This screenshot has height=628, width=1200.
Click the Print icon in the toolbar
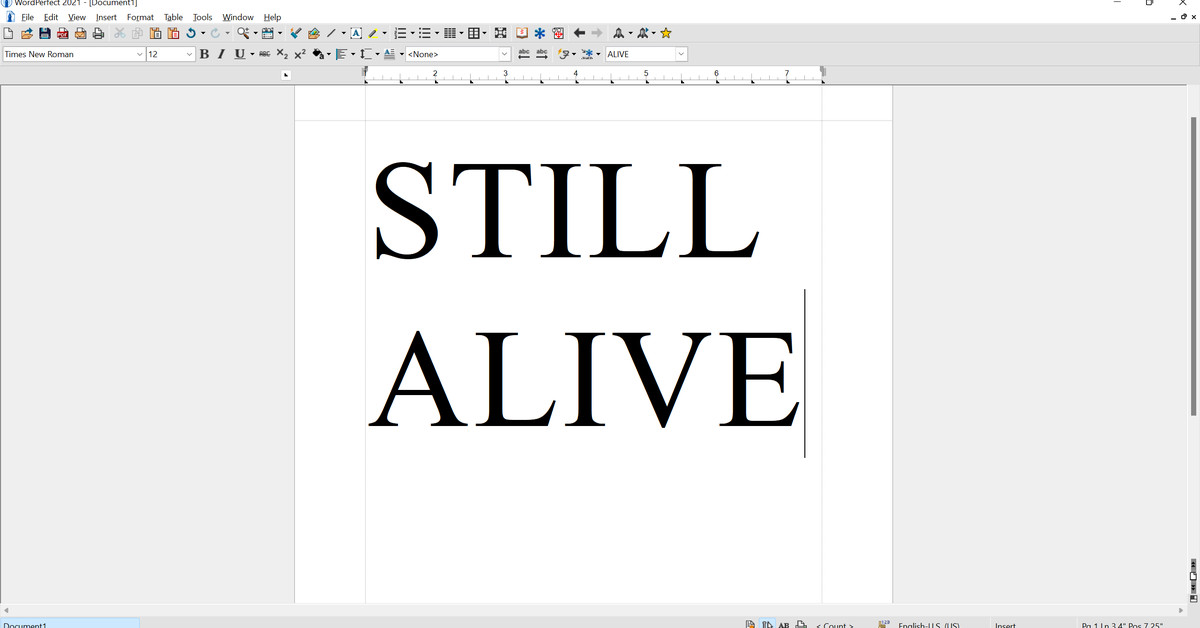[x=98, y=34]
